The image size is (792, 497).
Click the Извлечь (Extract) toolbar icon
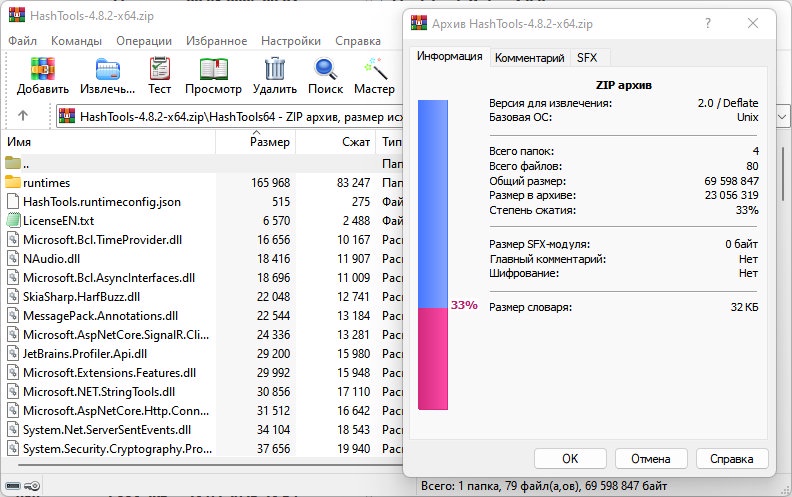[x=108, y=69]
